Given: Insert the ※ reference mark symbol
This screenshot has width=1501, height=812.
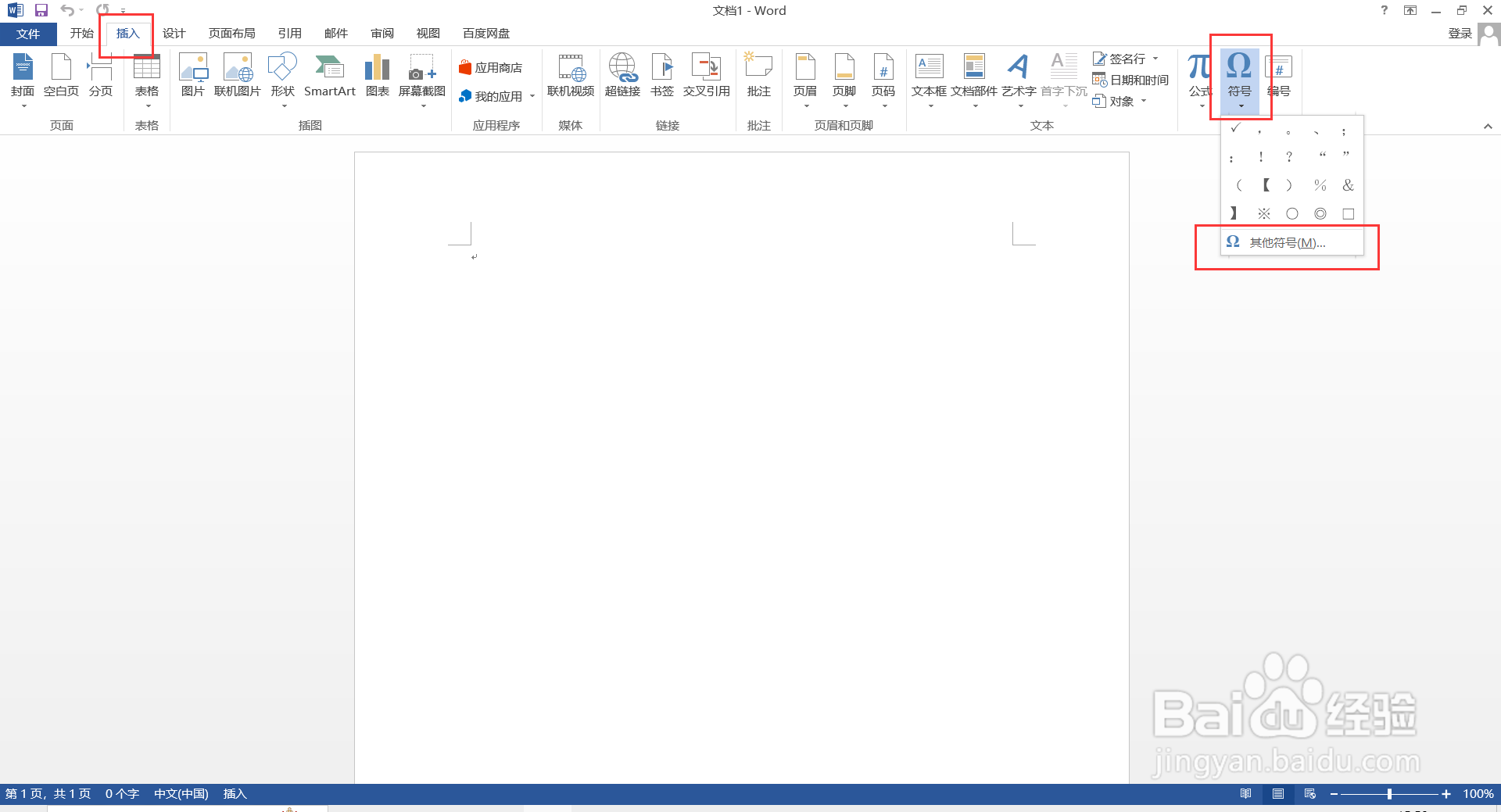Looking at the screenshot, I should pos(1263,213).
